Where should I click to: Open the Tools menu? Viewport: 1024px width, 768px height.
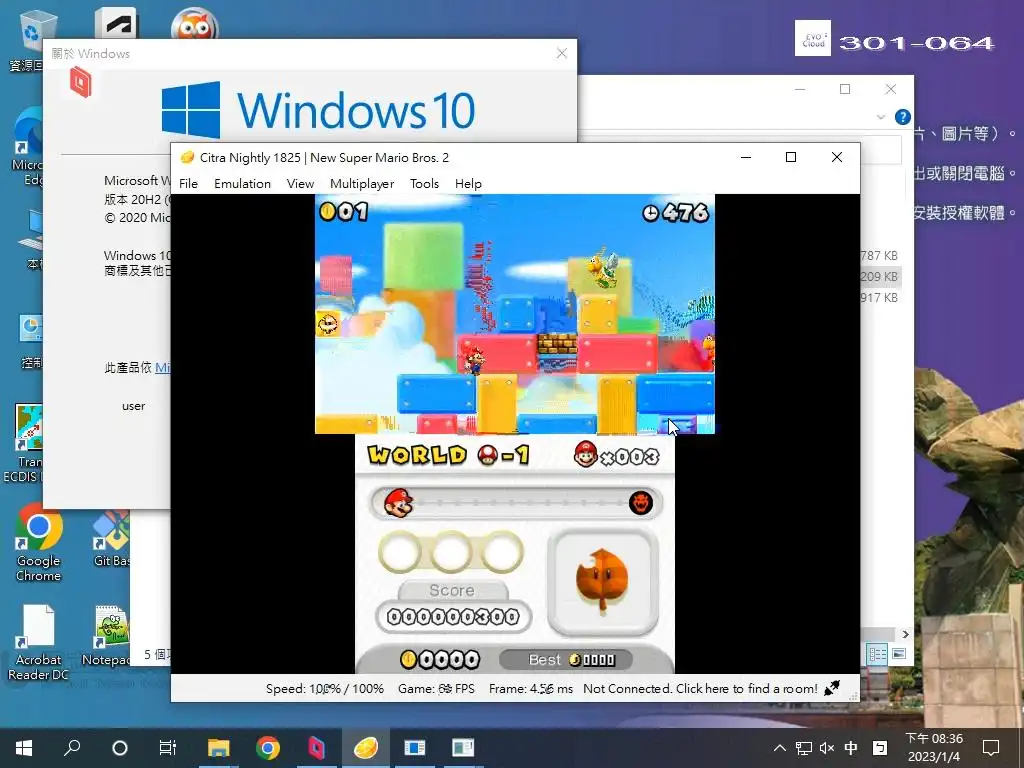(x=424, y=184)
